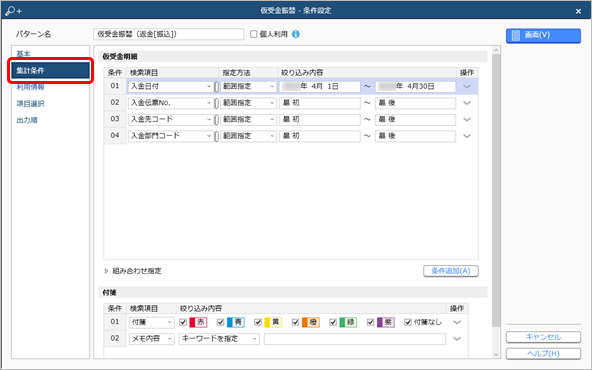Viewport: 592px width, 370px height.
Task: Open operation chevron for メモ内容 row
Action: point(457,339)
